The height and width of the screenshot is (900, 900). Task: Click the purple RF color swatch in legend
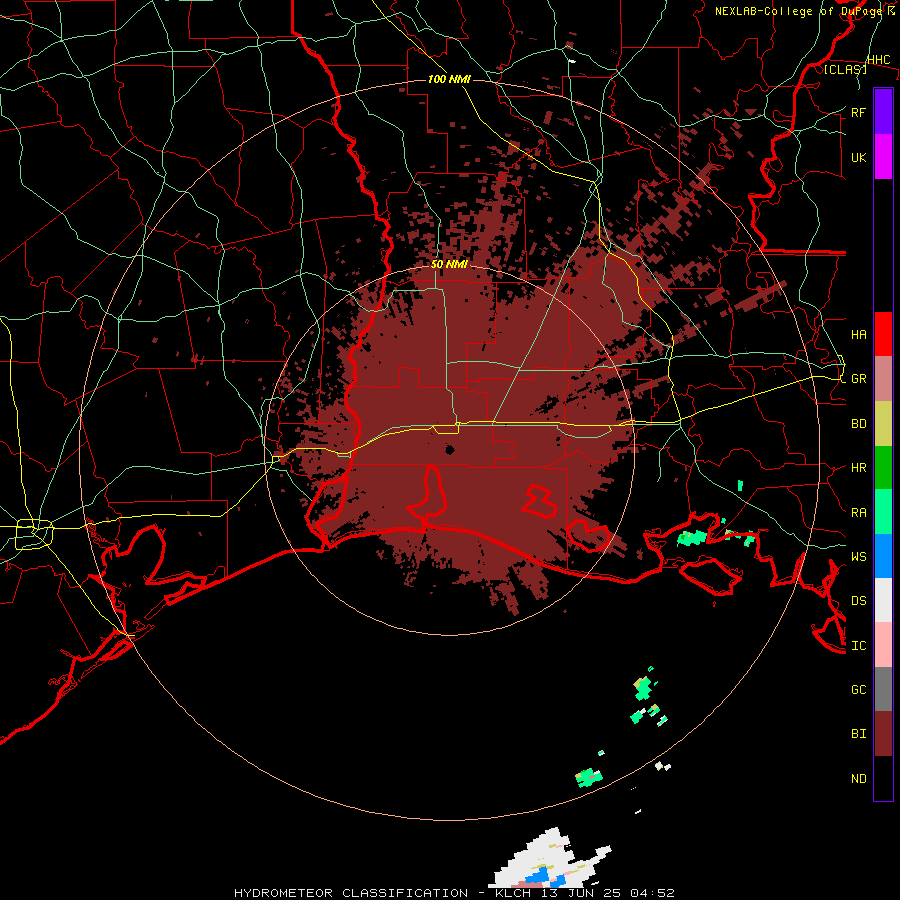(883, 112)
